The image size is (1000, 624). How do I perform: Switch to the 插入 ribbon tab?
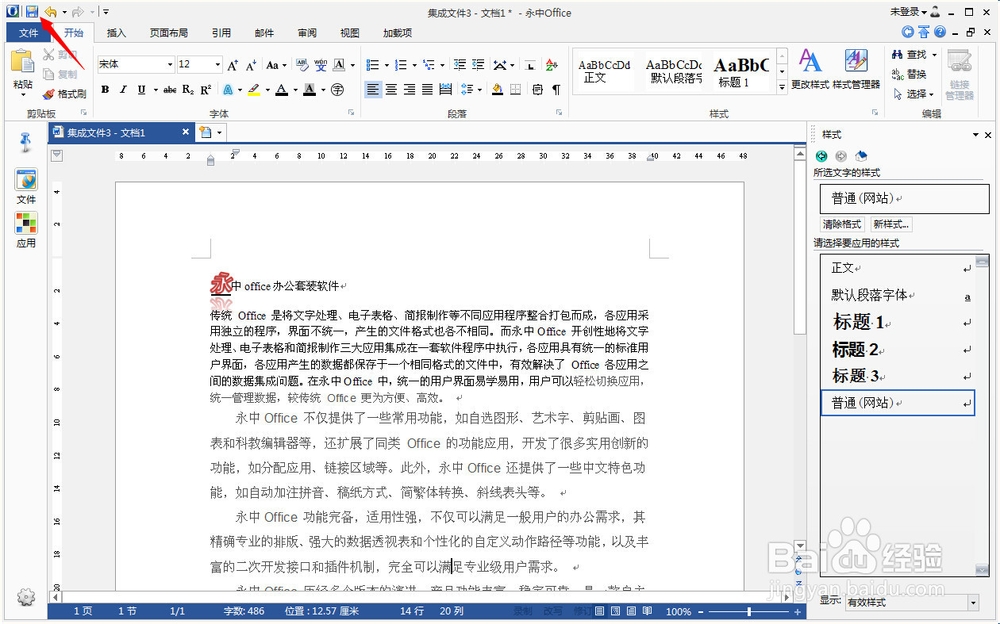[116, 33]
